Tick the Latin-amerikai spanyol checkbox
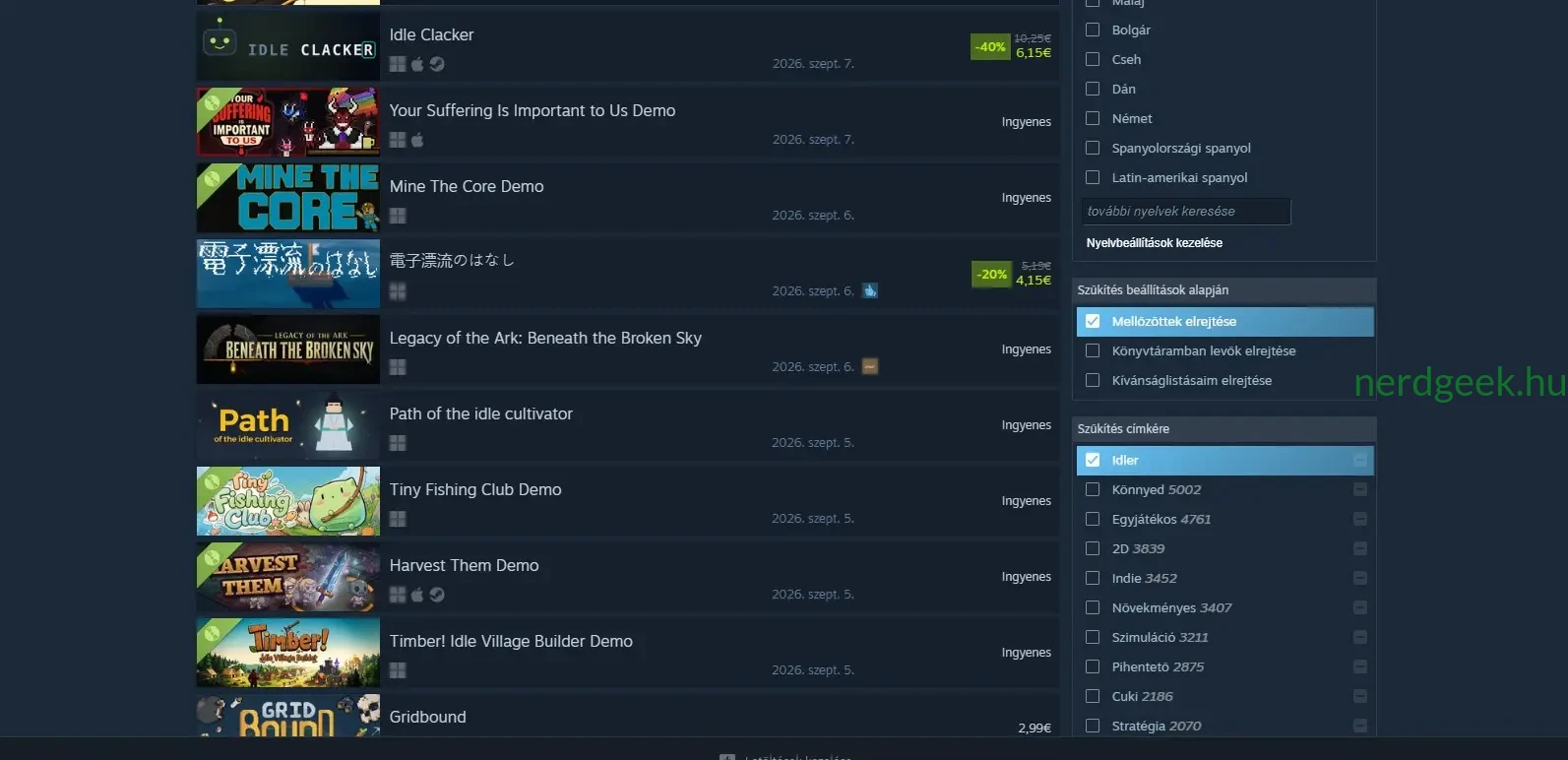 point(1093,177)
